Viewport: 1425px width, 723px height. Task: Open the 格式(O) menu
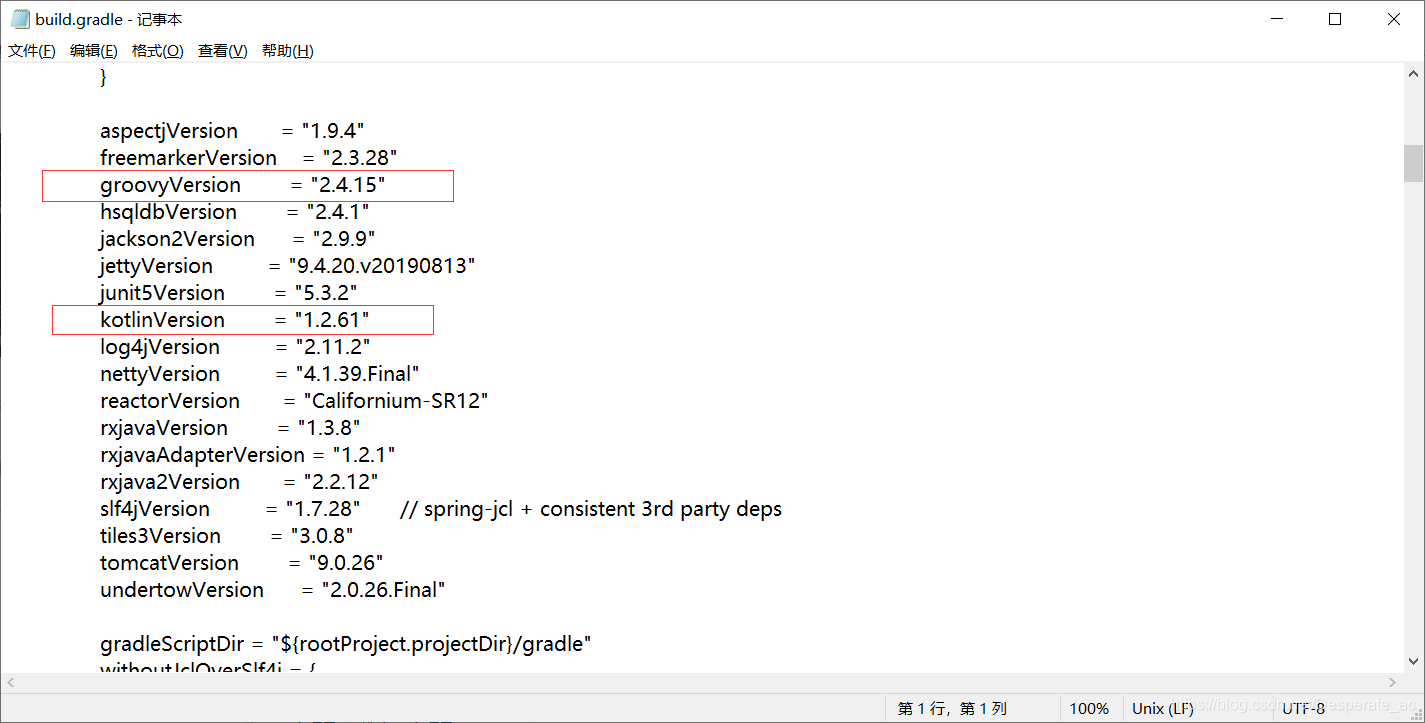tap(158, 51)
